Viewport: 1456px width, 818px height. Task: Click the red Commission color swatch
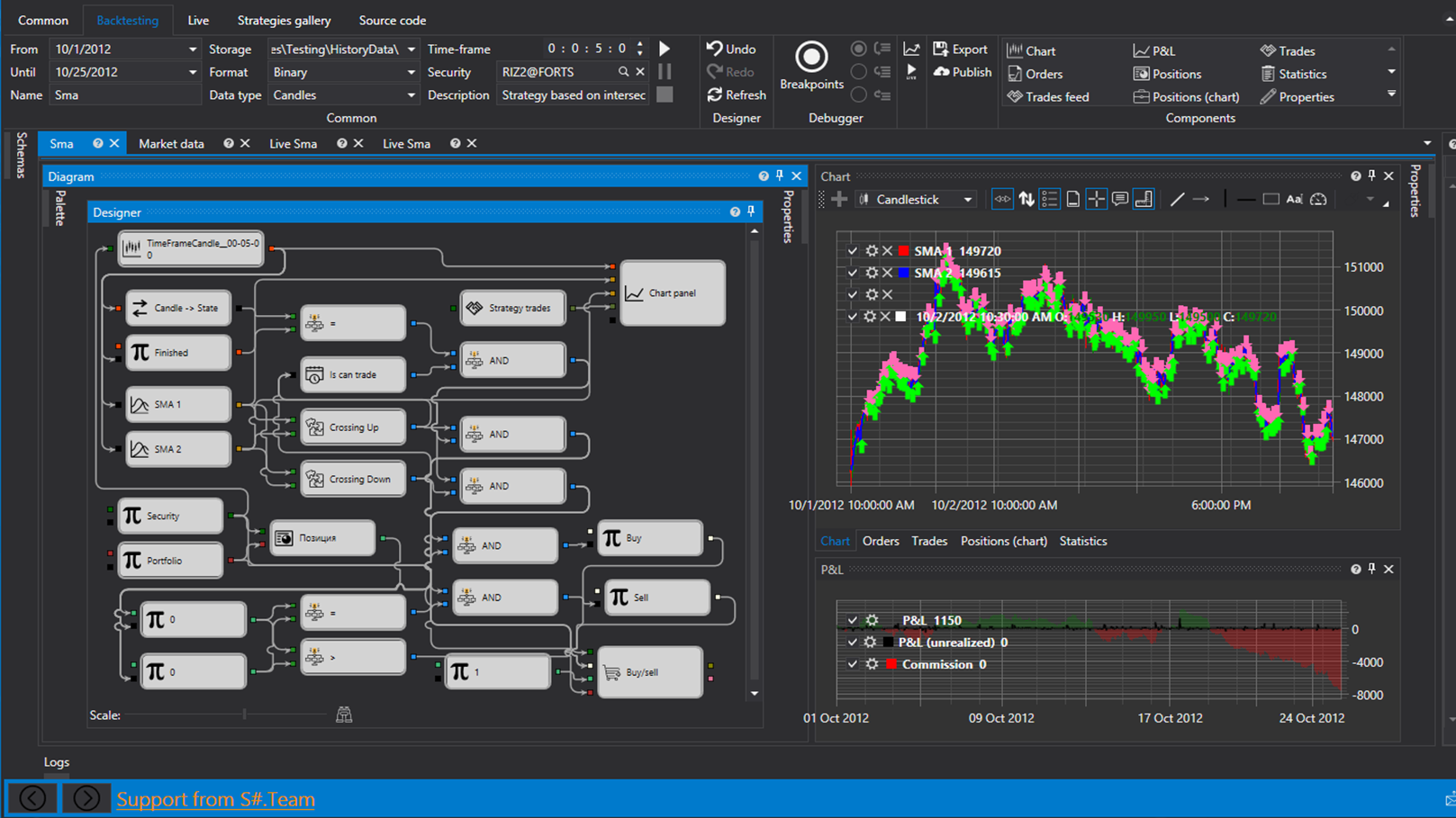point(891,664)
